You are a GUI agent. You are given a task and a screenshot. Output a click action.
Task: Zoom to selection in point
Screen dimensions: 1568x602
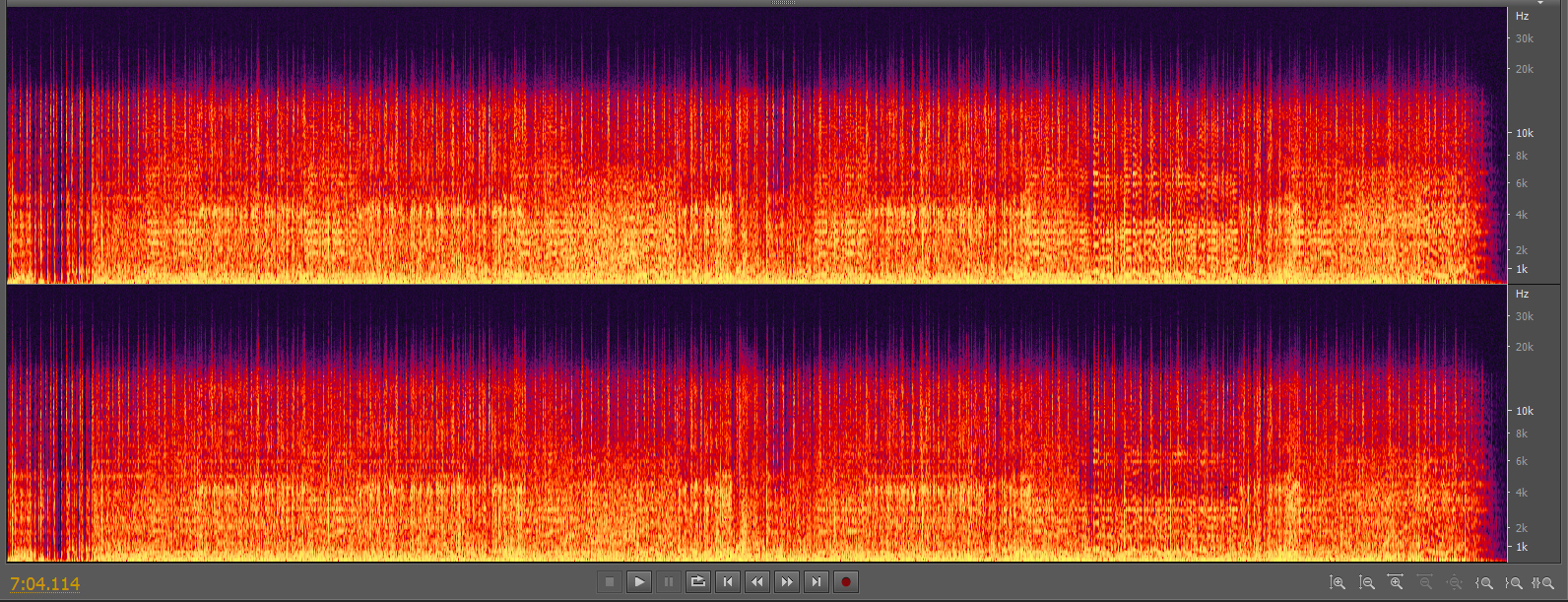(x=1485, y=583)
